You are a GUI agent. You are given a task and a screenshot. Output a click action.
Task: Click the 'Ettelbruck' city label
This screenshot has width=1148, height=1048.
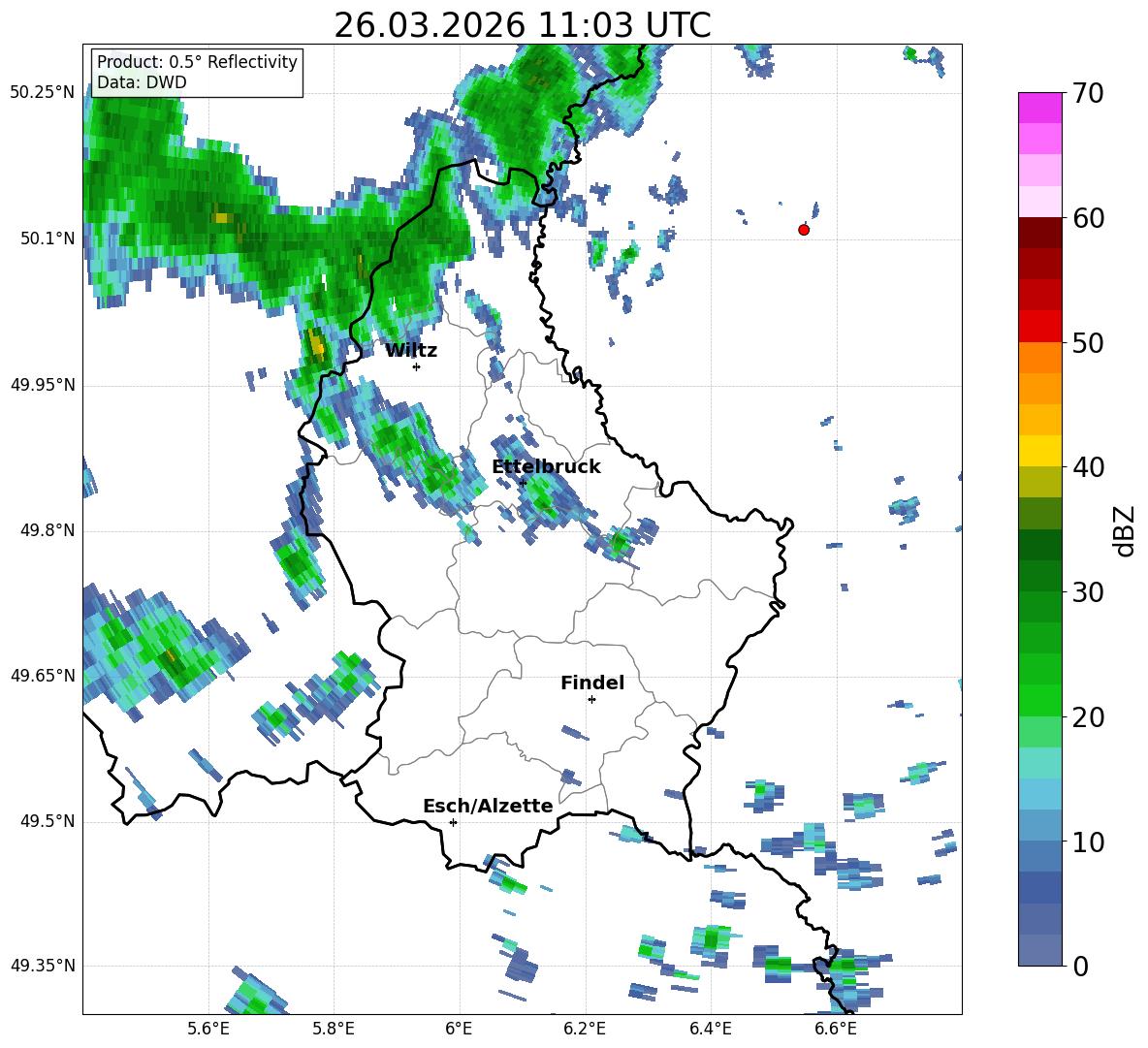(x=546, y=467)
